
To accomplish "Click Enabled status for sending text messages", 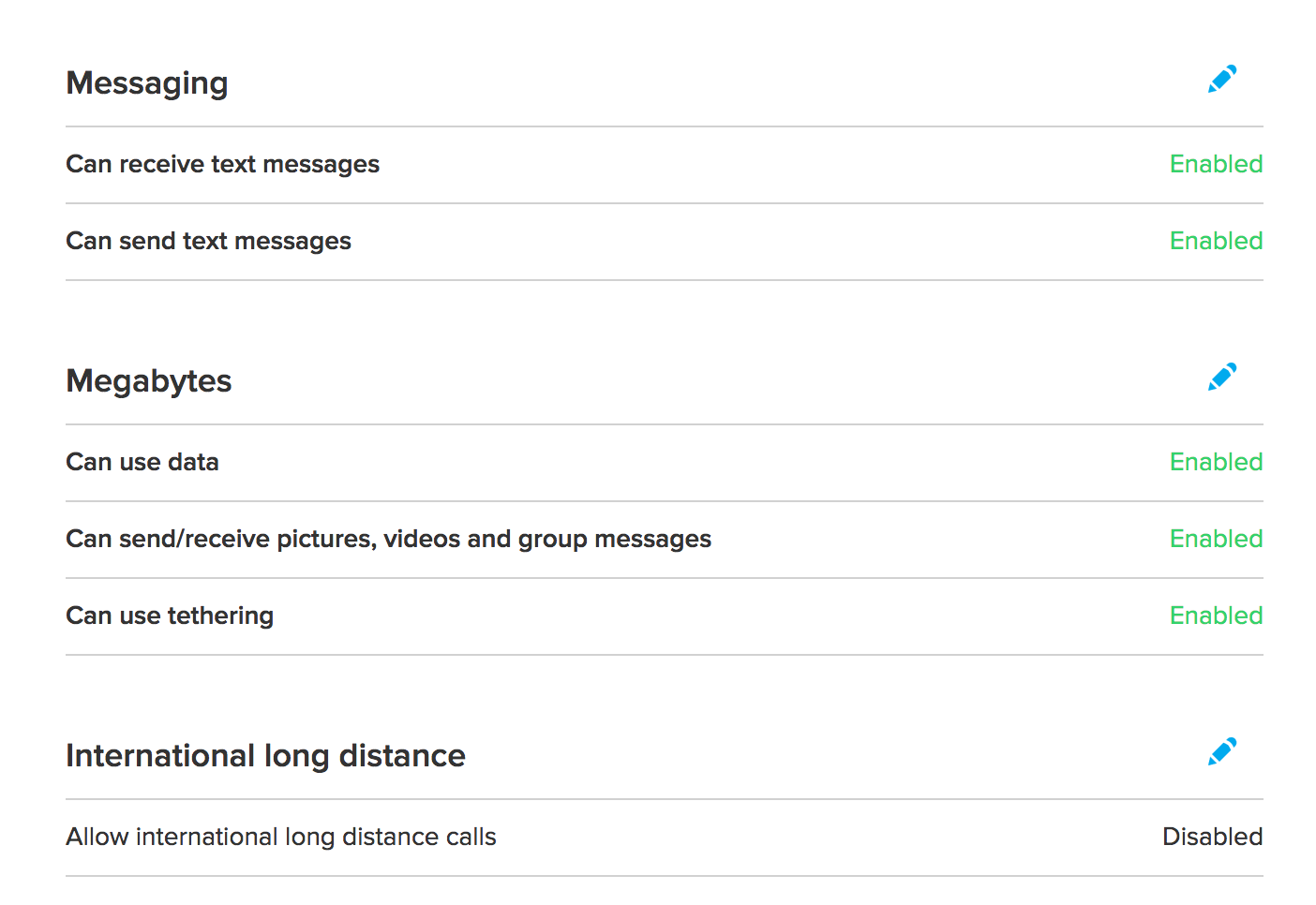I will click(x=1216, y=241).
